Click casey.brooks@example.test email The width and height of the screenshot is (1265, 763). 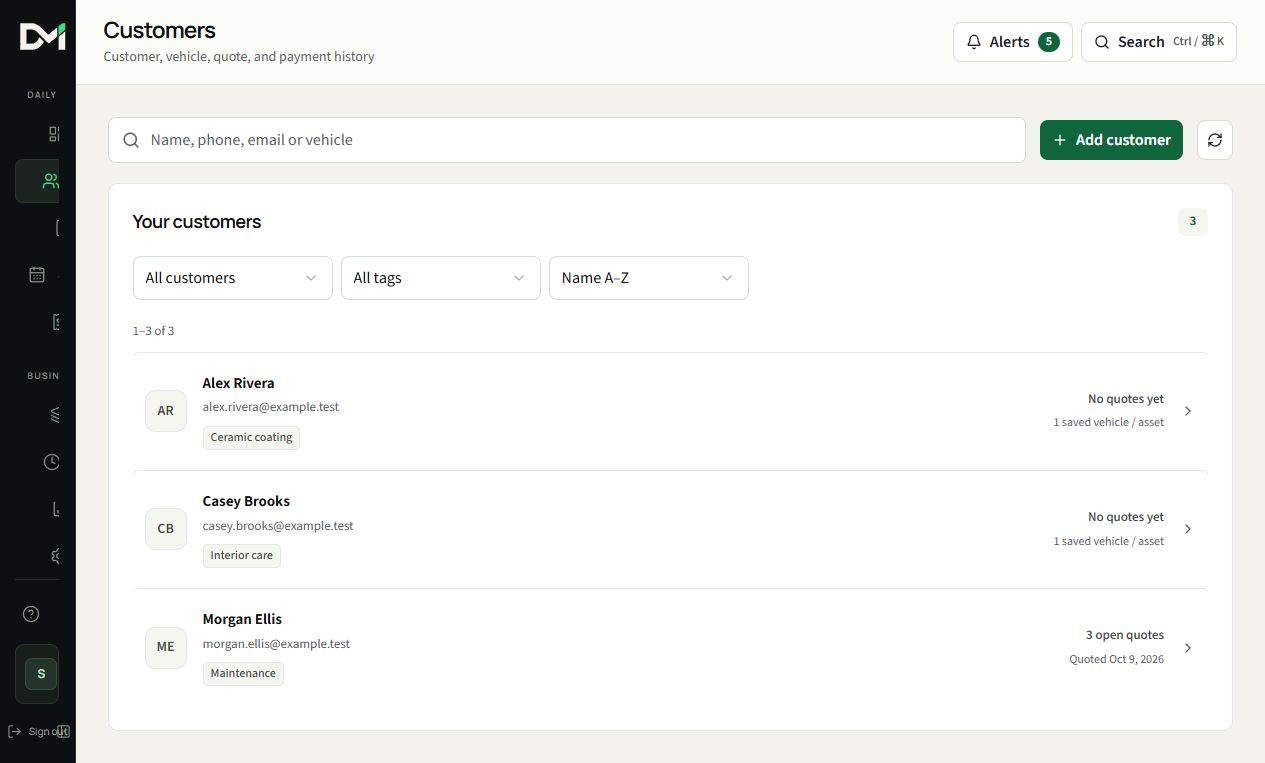(x=278, y=526)
